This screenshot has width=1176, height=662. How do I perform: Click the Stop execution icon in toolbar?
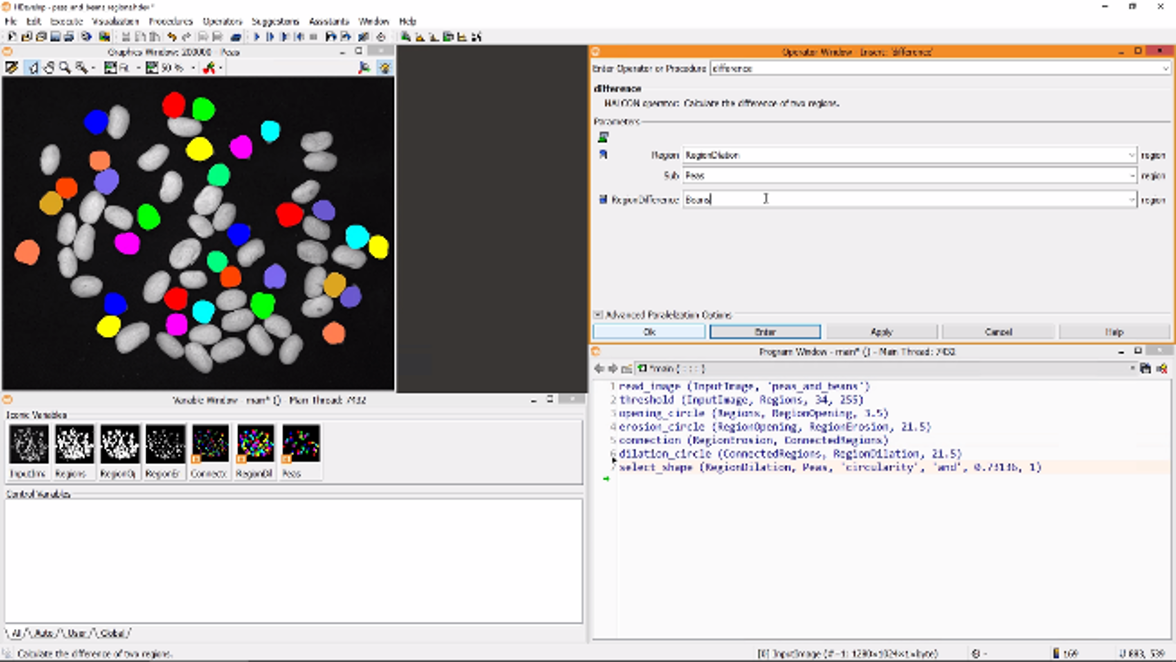point(313,37)
